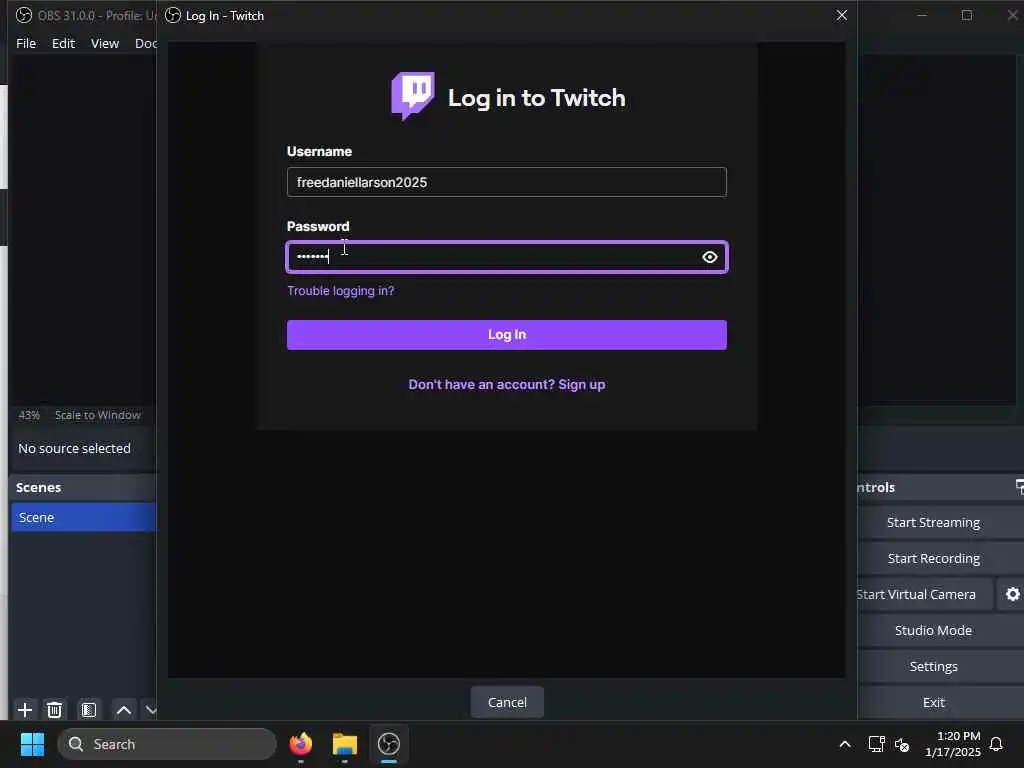The height and width of the screenshot is (768, 1024).
Task: Click No source selected label
Action: [74, 449]
